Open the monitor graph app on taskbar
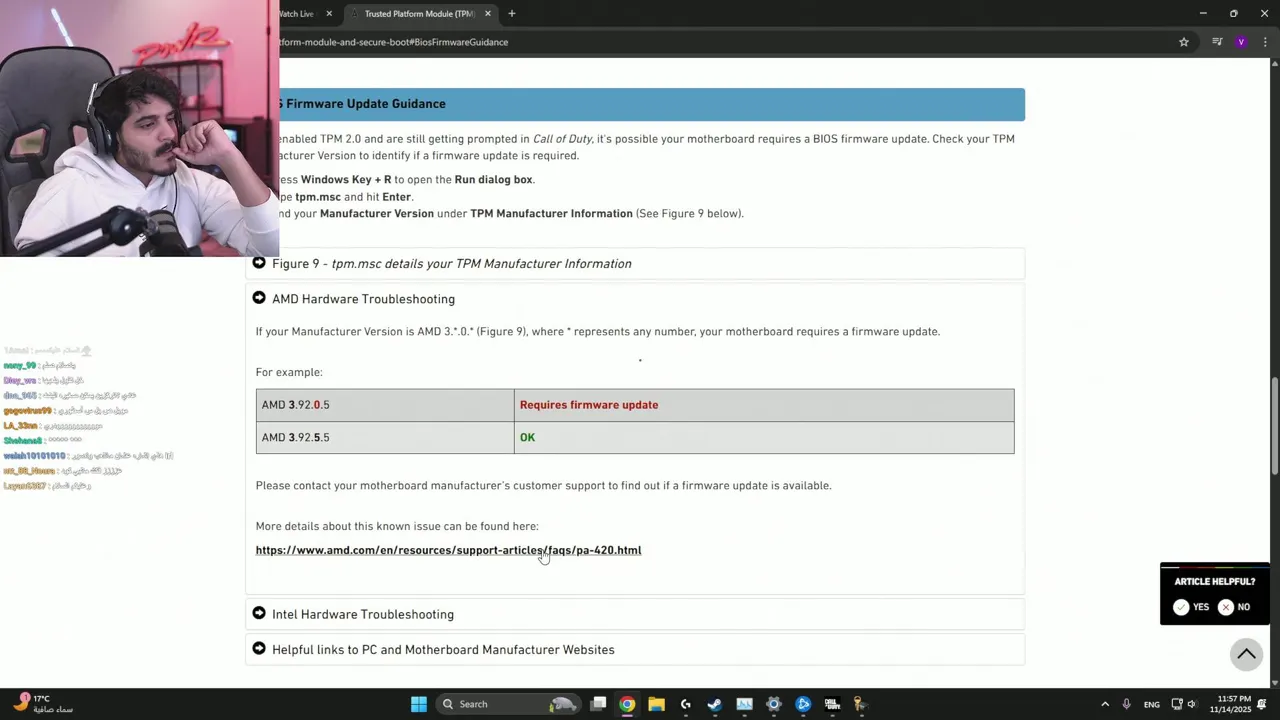This screenshot has height=720, width=1280. coord(744,704)
